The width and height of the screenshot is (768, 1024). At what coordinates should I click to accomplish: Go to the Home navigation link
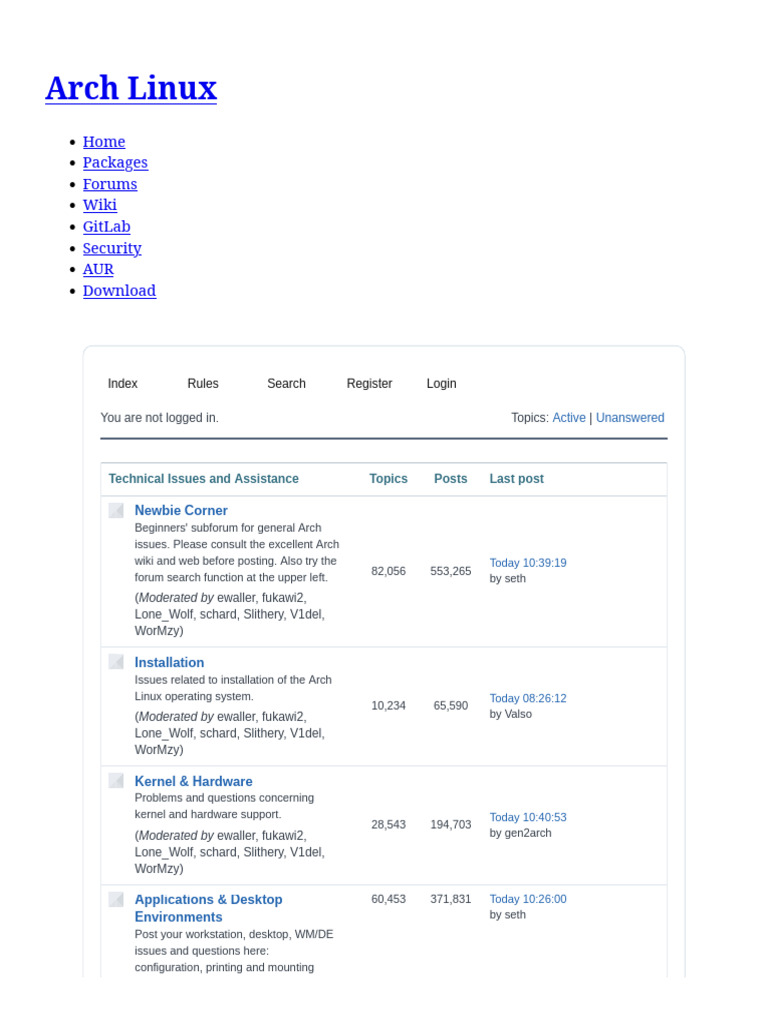click(x=104, y=142)
